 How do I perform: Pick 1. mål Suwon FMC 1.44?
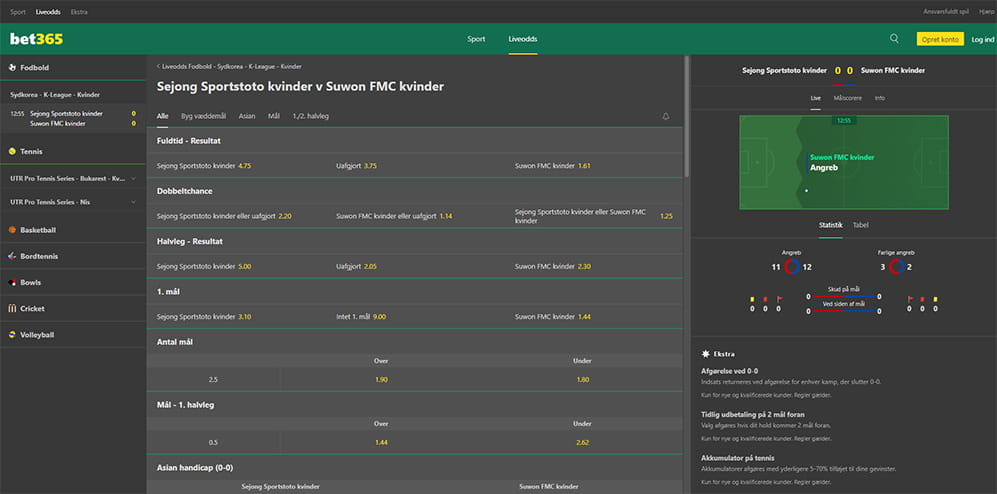click(593, 317)
